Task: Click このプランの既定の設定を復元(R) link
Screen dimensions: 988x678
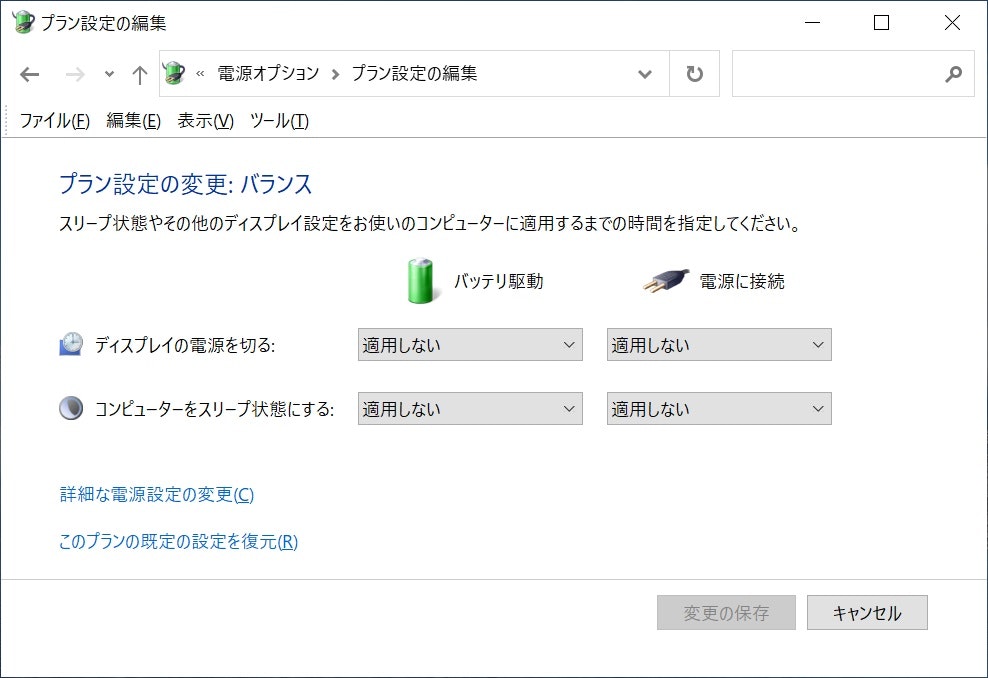Action: 178,541
